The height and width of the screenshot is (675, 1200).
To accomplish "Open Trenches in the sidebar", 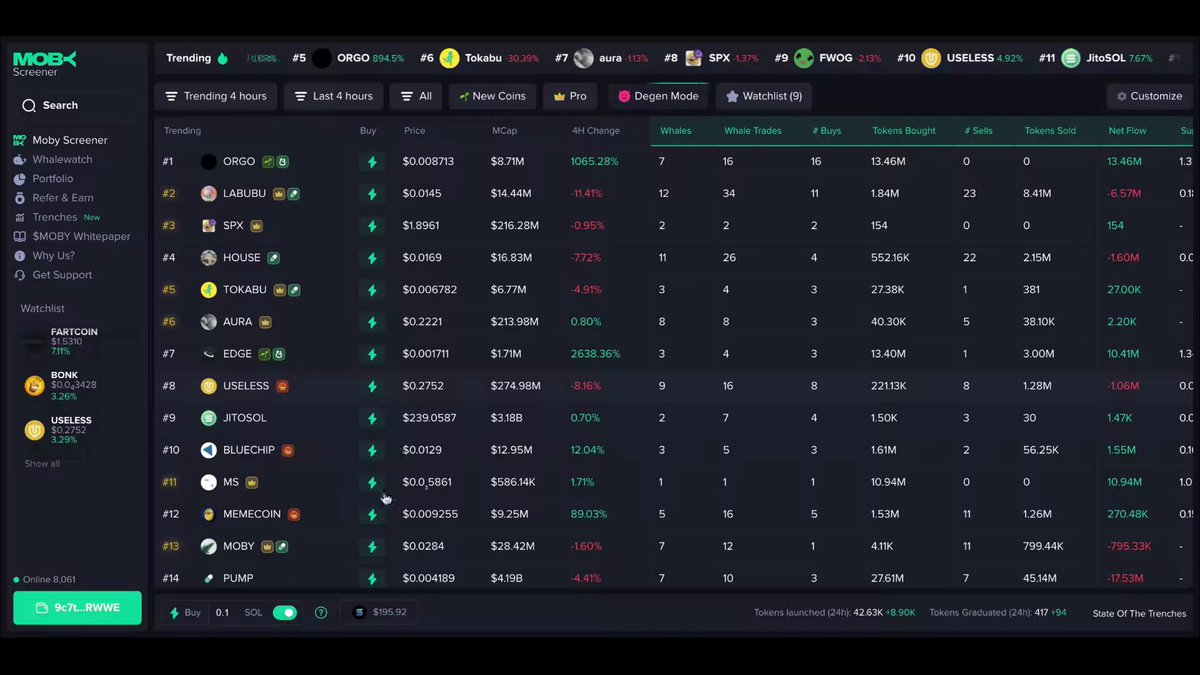I will pyautogui.click(x=55, y=217).
